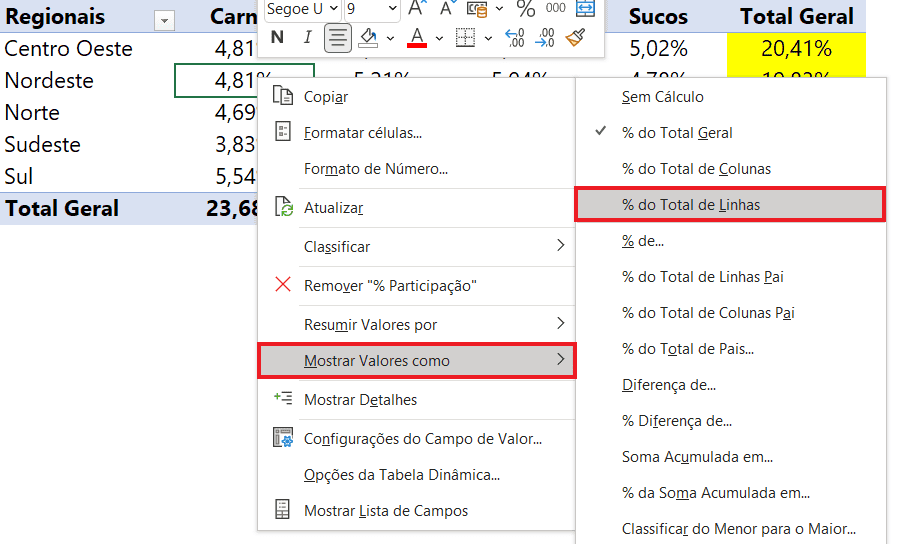Expand the fill color dropdown arrow

(389, 38)
